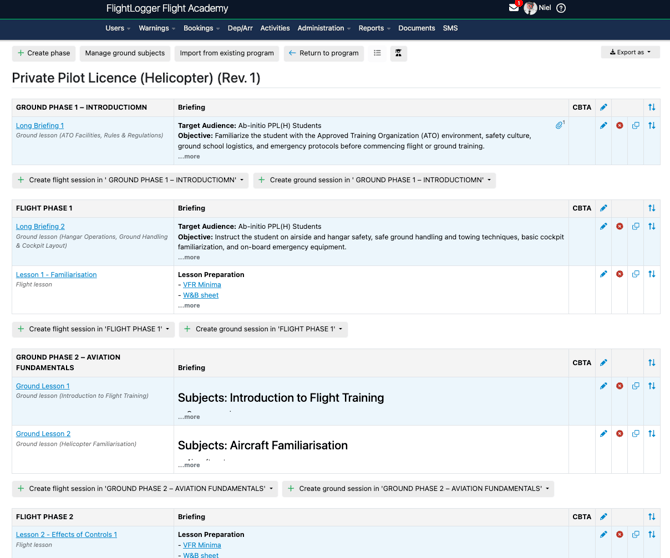
Task: Click Import from existing program button
Action: pos(227,53)
